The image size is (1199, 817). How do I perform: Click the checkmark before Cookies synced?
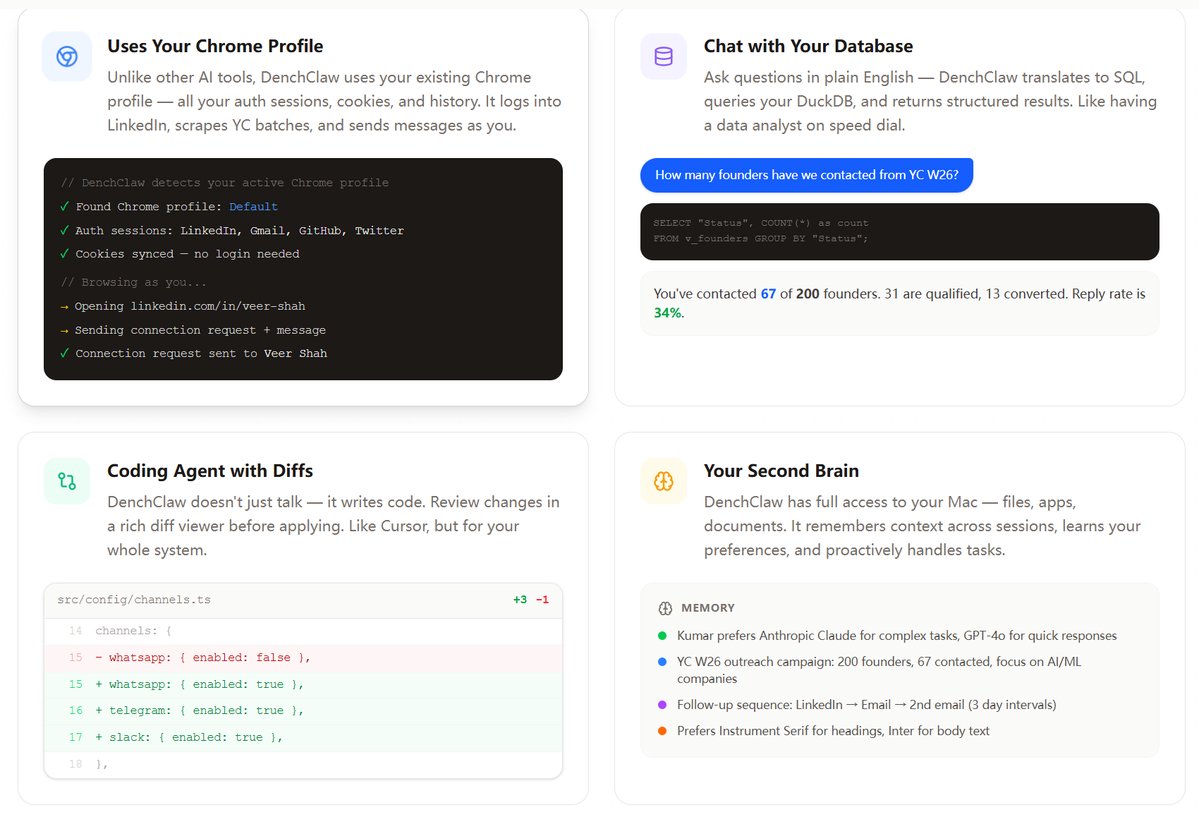(x=65, y=254)
